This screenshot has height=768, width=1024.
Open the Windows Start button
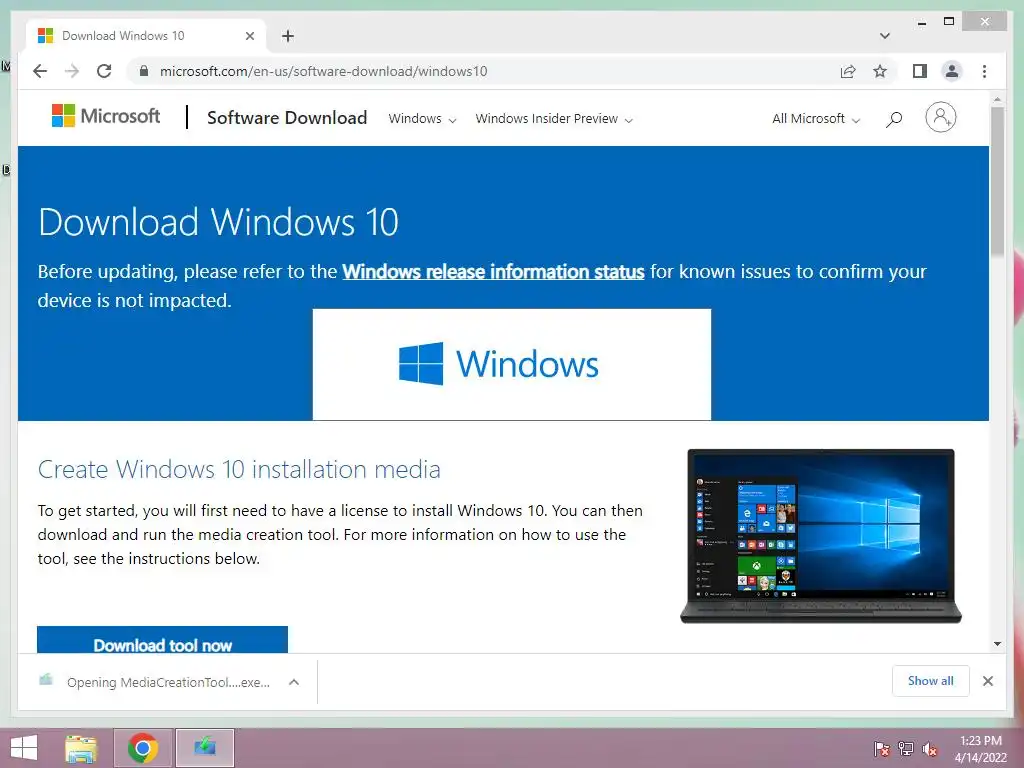click(x=24, y=748)
